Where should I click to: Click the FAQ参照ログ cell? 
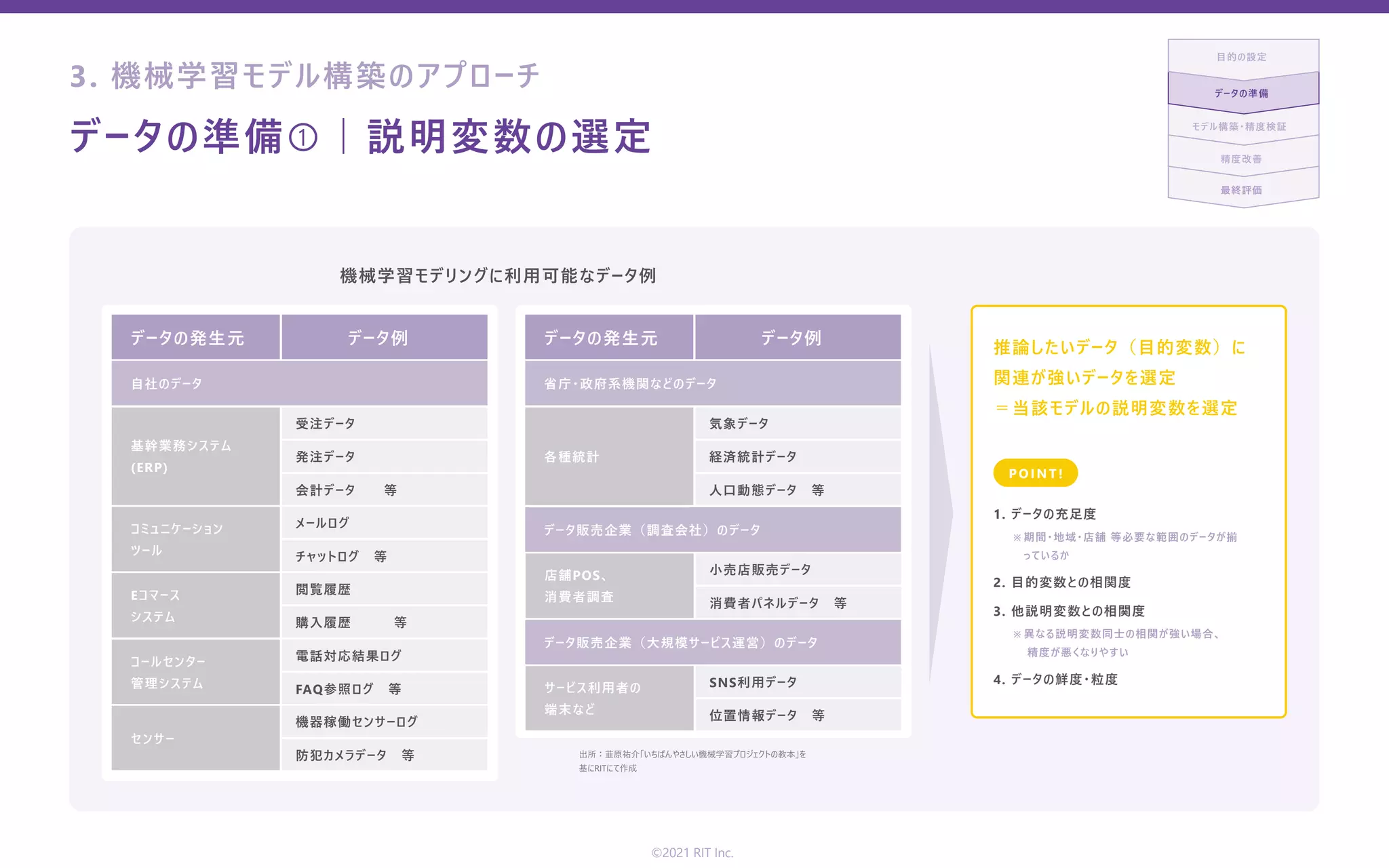[385, 689]
